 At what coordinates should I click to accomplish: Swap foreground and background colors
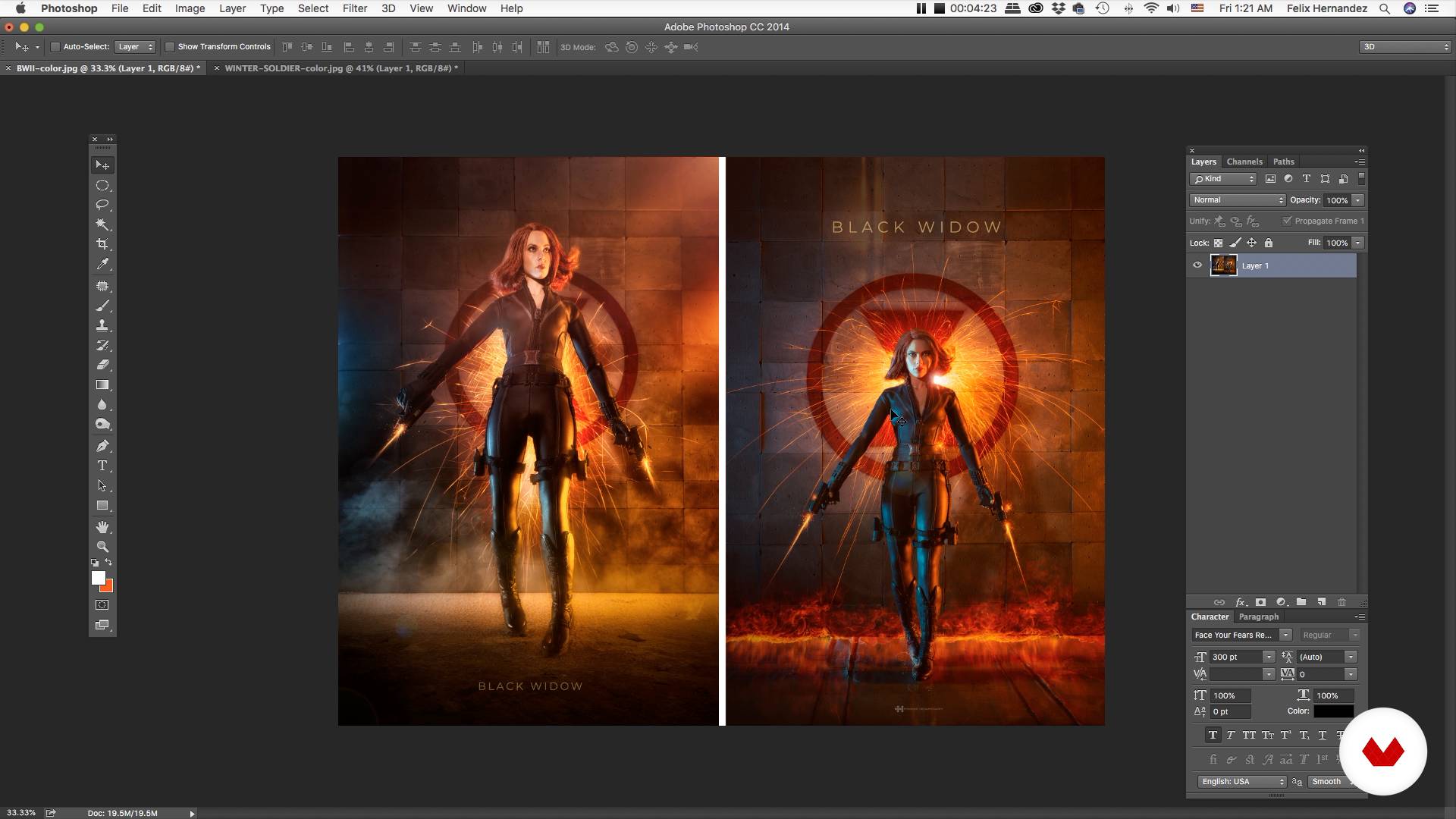pyautogui.click(x=109, y=563)
